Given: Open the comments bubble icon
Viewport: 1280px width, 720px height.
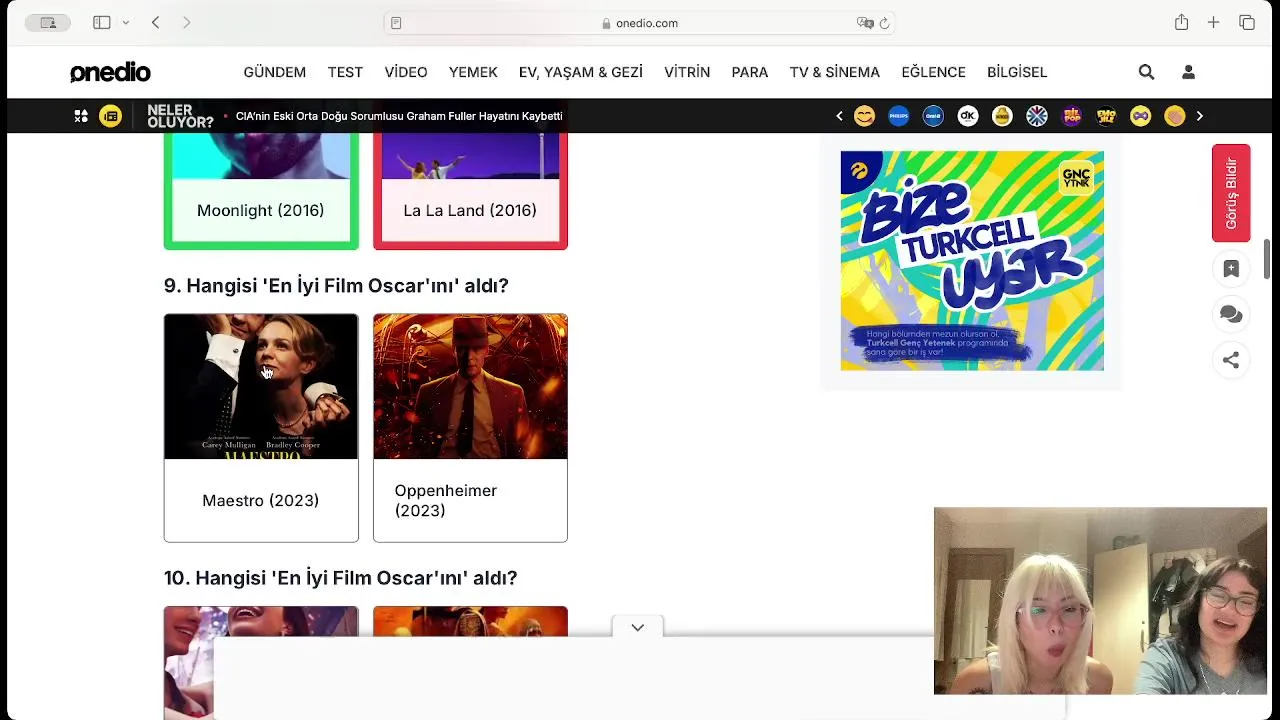Looking at the screenshot, I should coord(1231,315).
